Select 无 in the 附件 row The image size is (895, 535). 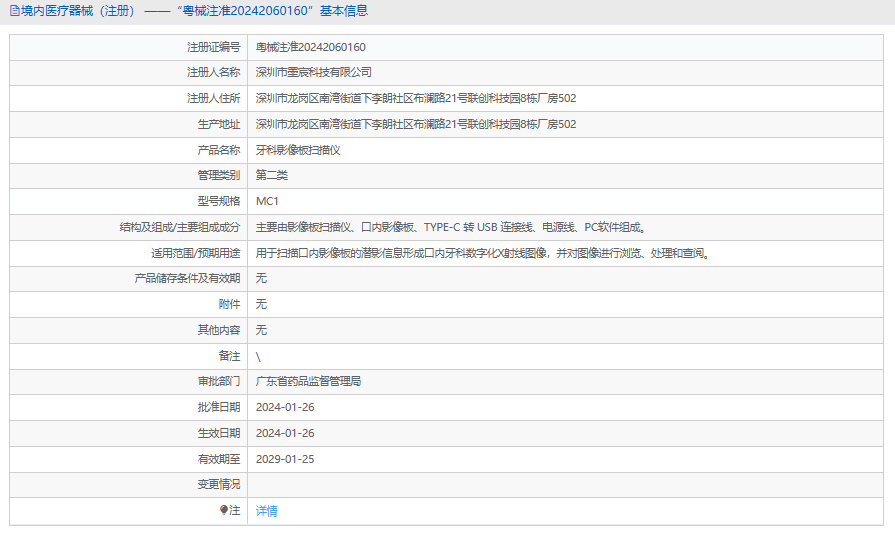261,304
